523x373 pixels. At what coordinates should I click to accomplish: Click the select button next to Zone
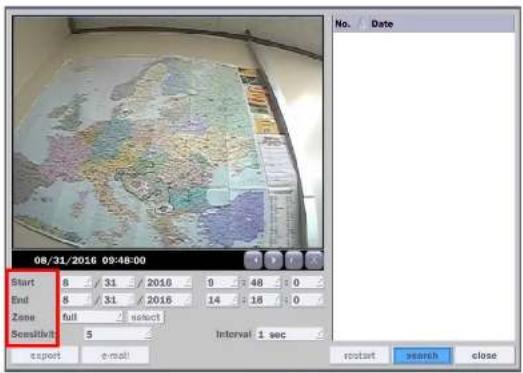(x=146, y=317)
